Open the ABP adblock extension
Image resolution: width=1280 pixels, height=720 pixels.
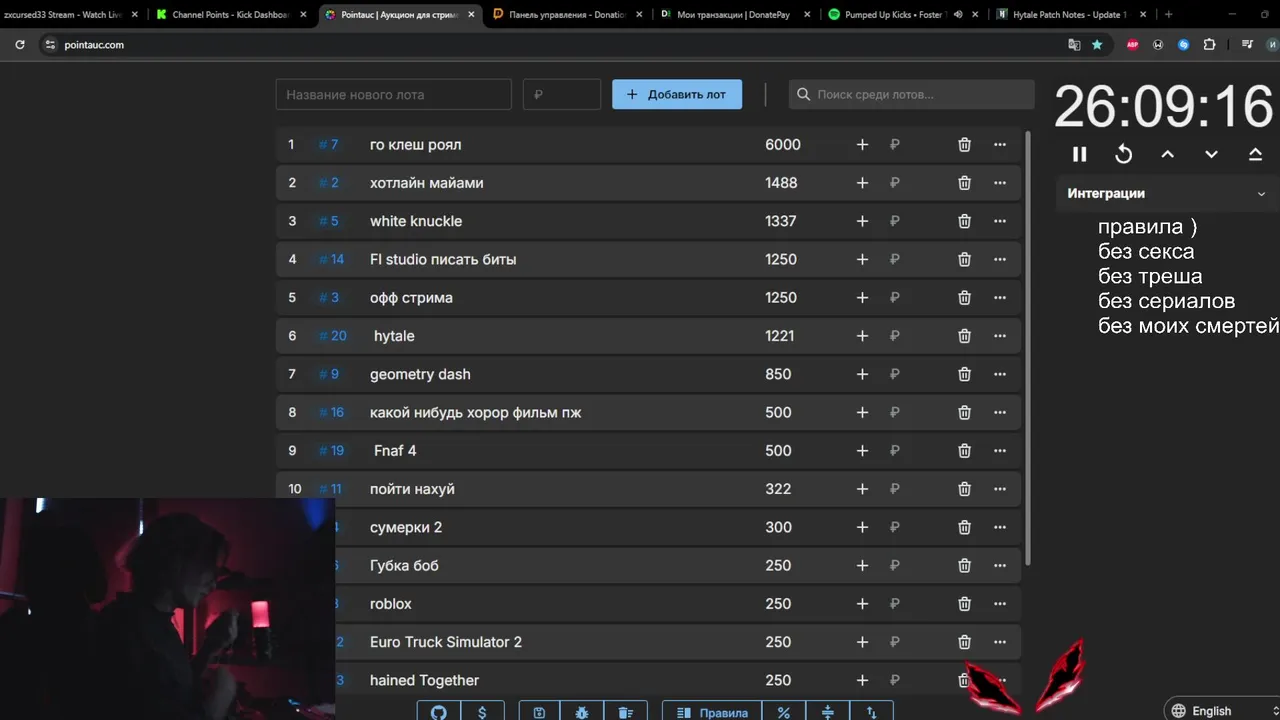click(x=1132, y=44)
